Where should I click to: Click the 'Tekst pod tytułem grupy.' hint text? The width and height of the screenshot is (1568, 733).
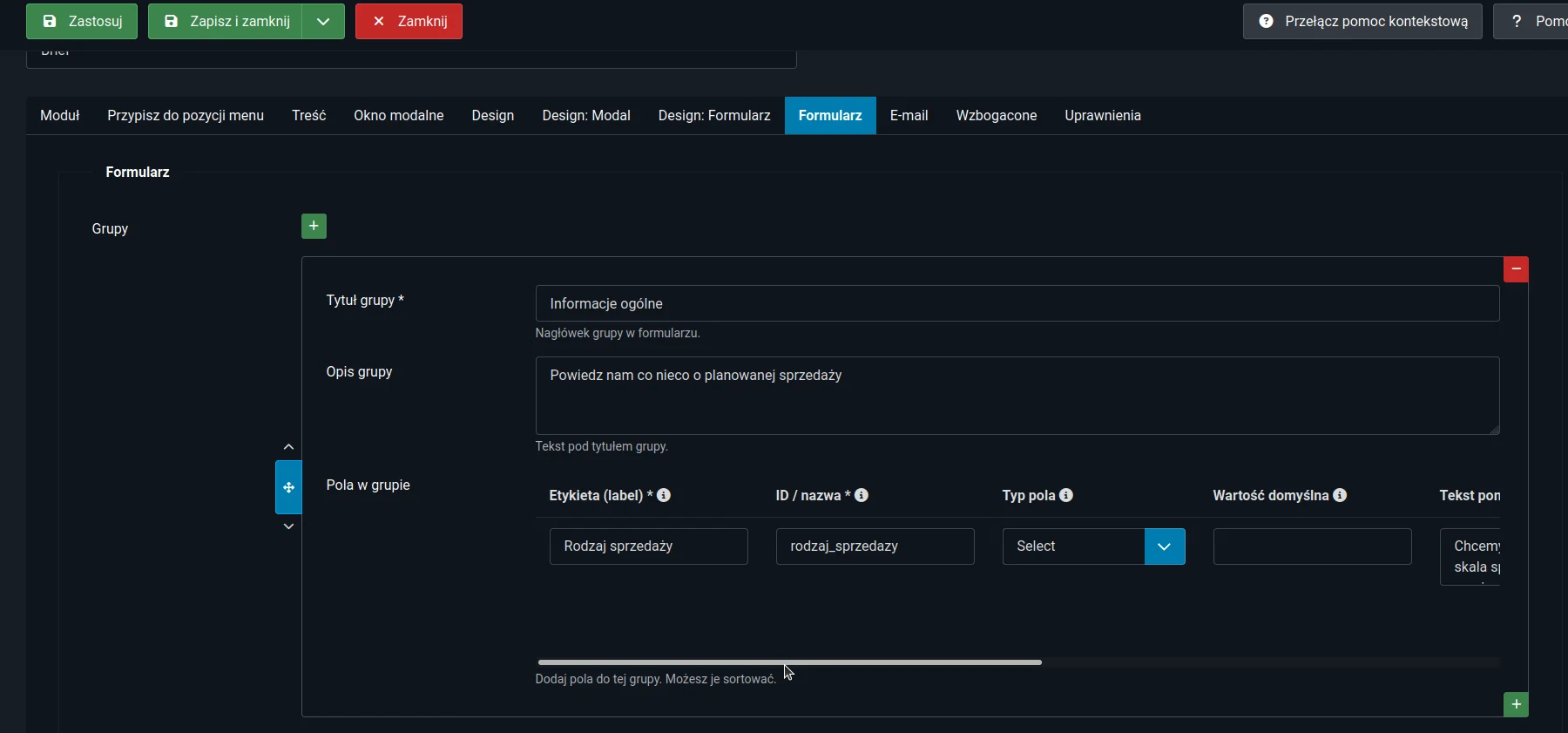click(602, 446)
